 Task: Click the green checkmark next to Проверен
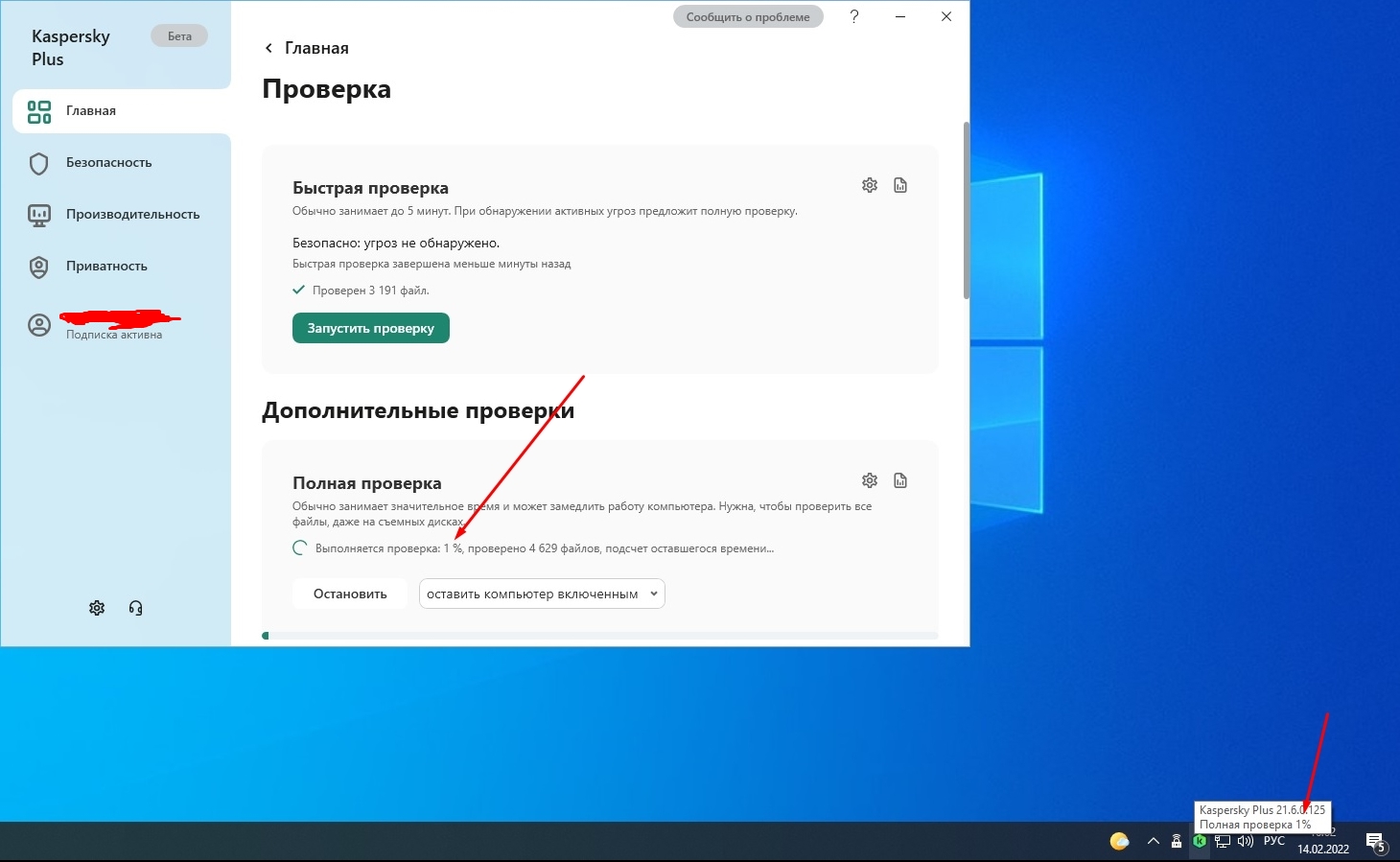click(298, 290)
